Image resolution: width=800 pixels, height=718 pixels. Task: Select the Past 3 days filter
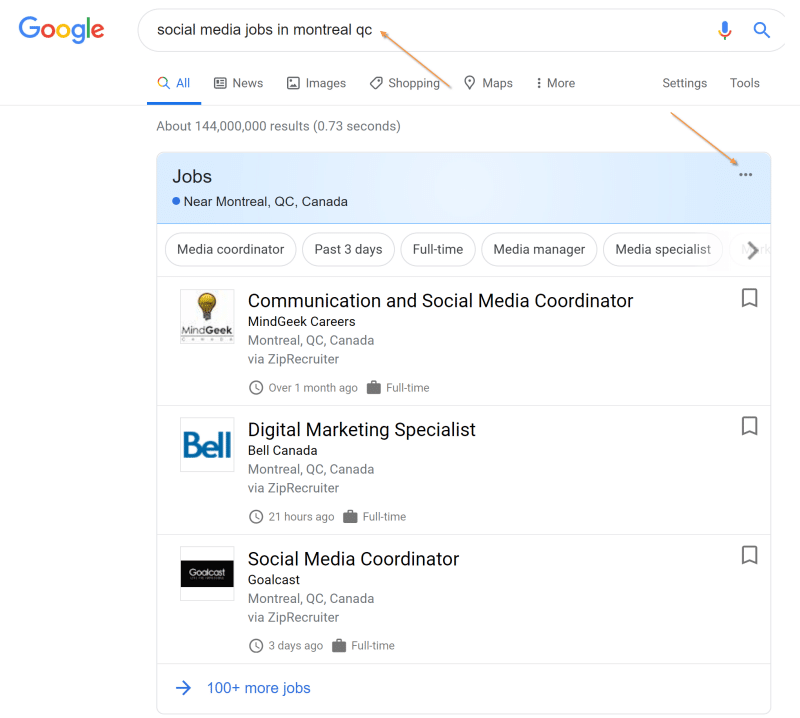tap(348, 249)
